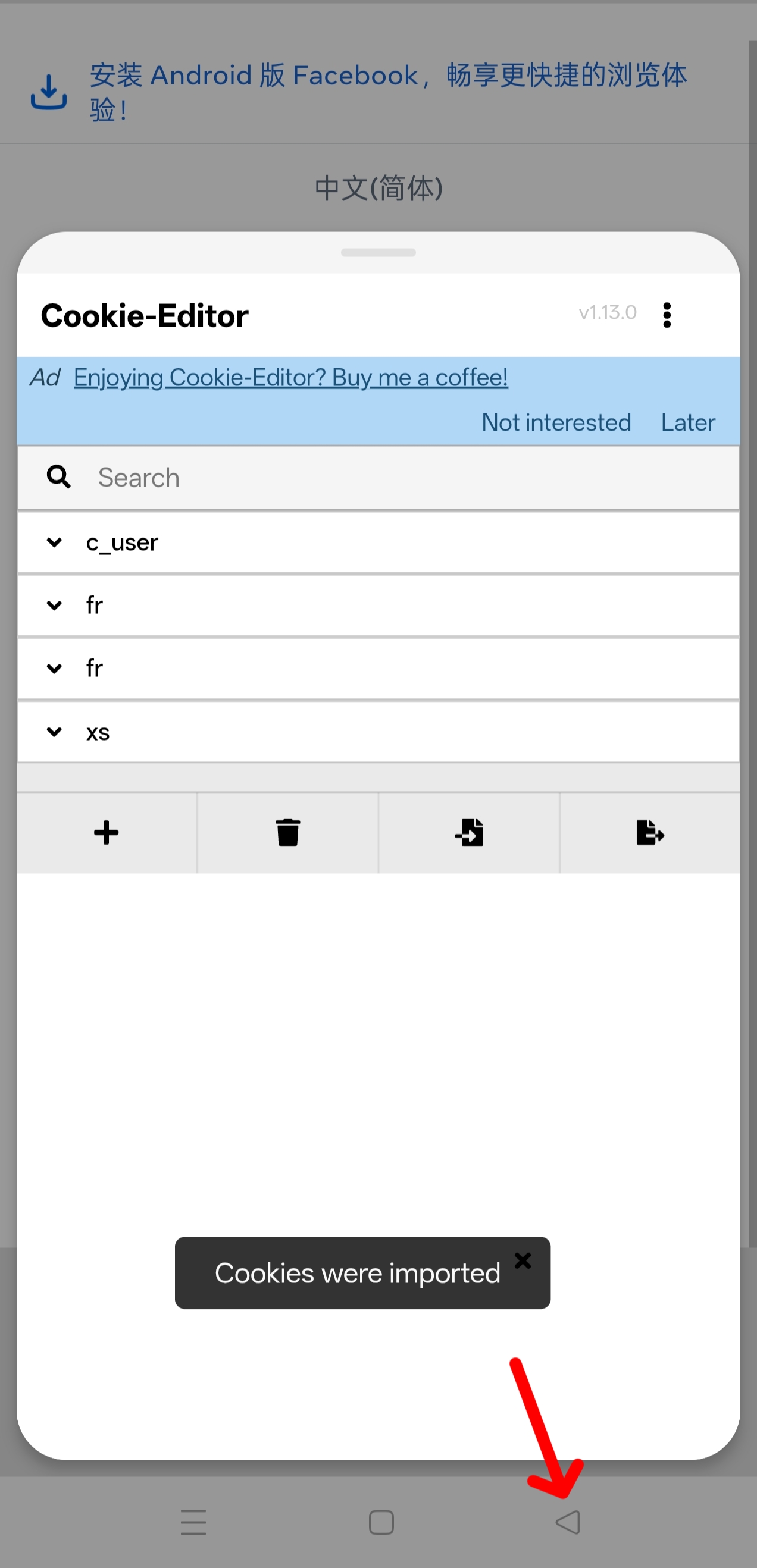Tap the sheet drag handle bar
The height and width of the screenshot is (1568, 757).
tap(378, 253)
